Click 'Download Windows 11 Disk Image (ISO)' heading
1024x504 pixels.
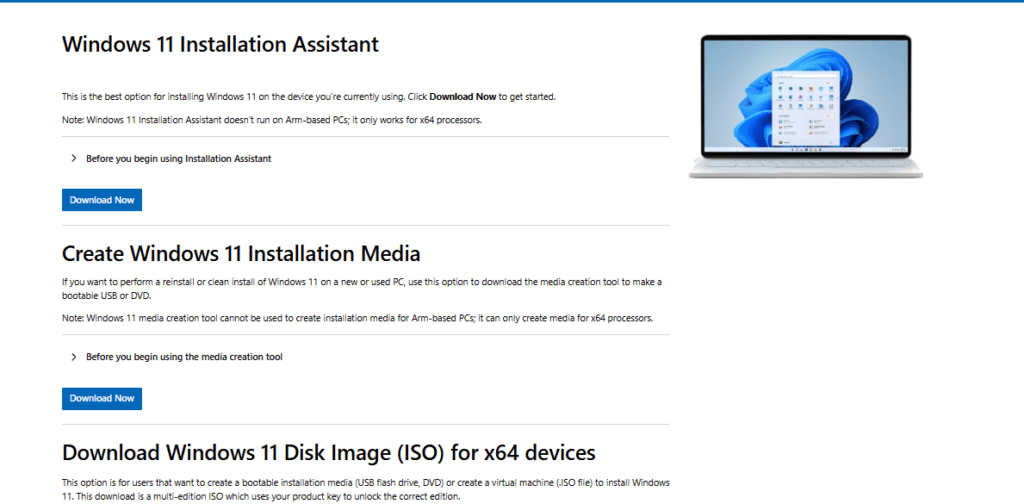click(328, 452)
